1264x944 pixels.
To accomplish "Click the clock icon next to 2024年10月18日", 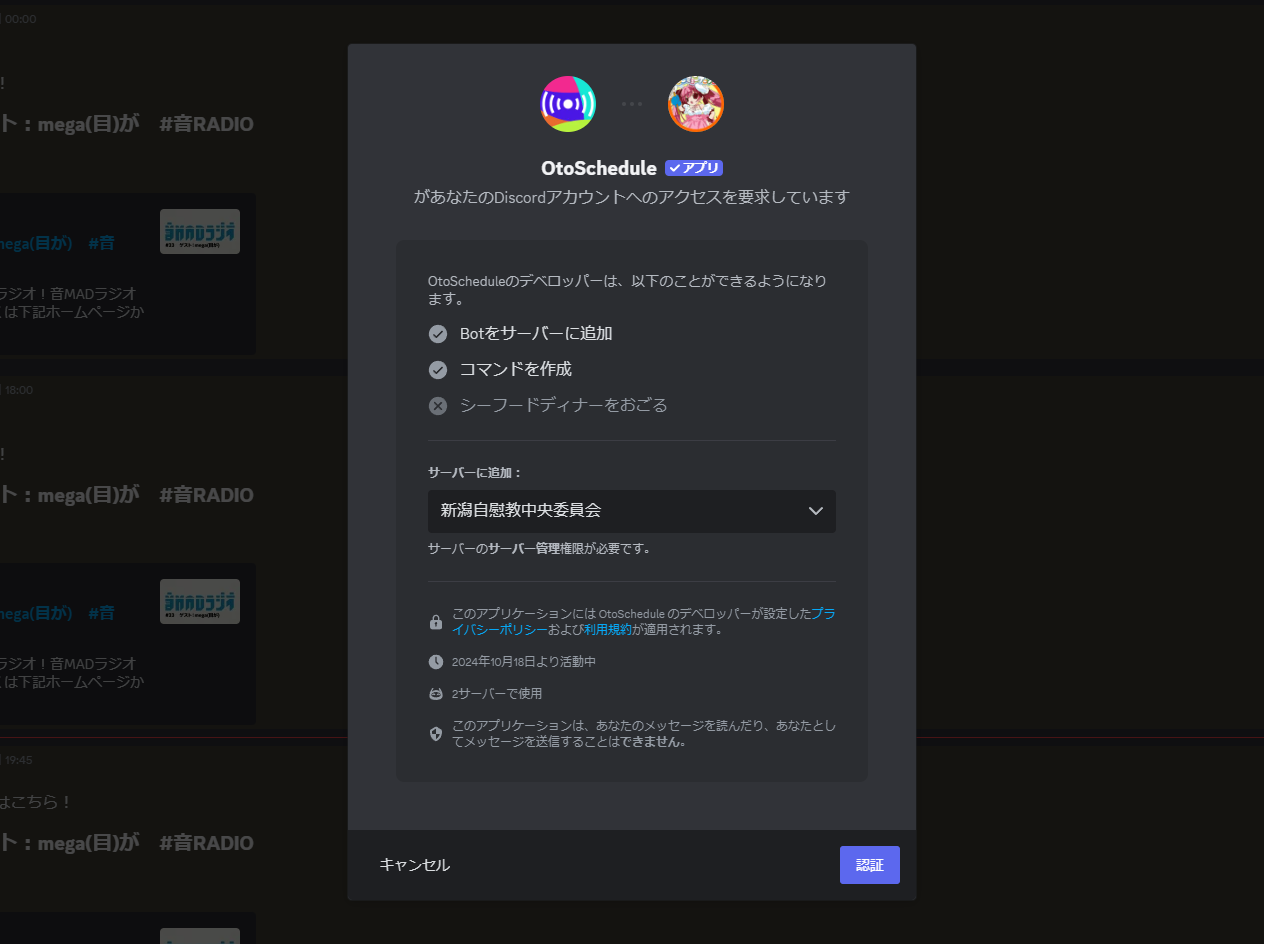I will click(436, 662).
